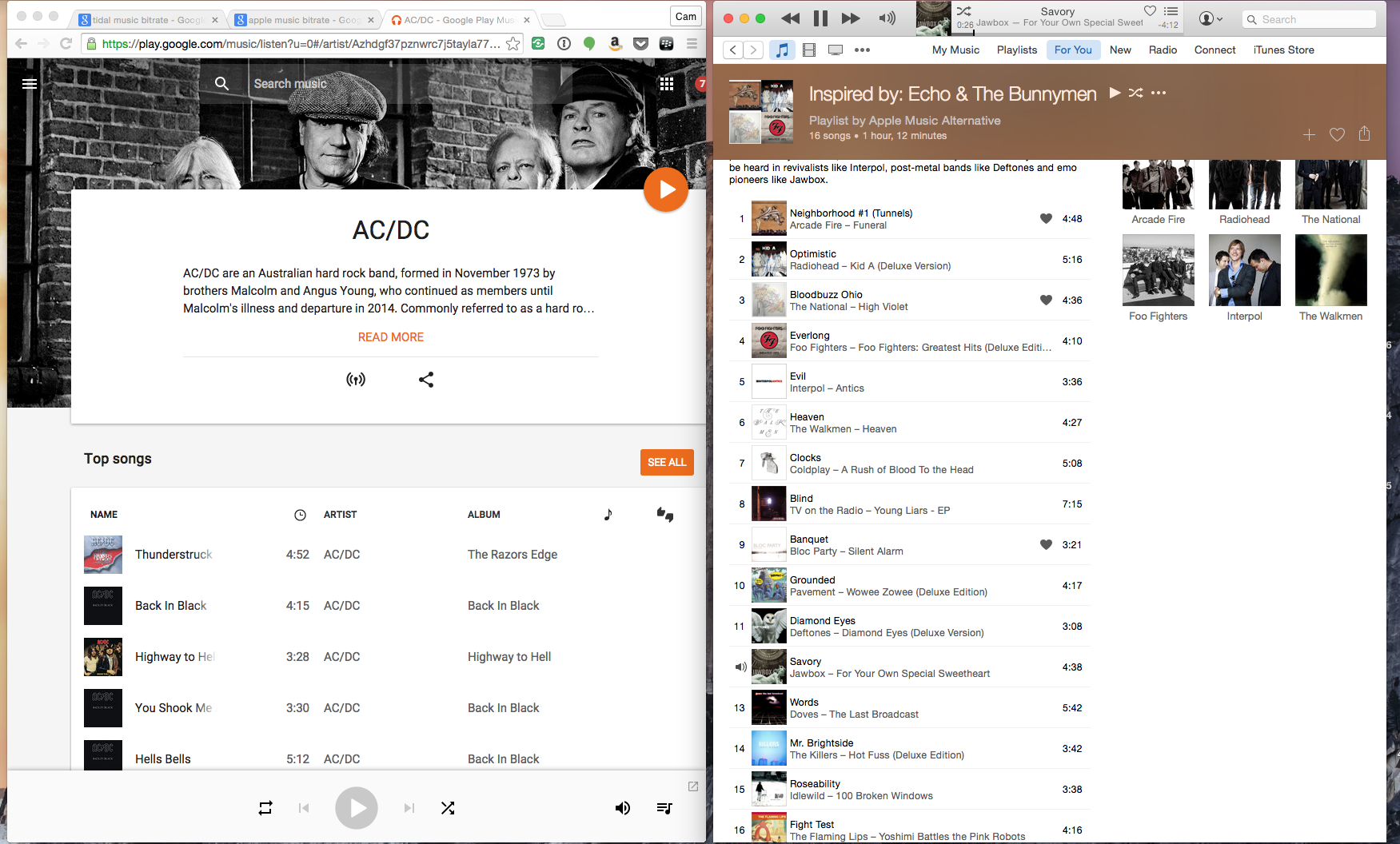Click READ MORE under AC/DC bio
The height and width of the screenshot is (844, 1400).
click(x=391, y=337)
